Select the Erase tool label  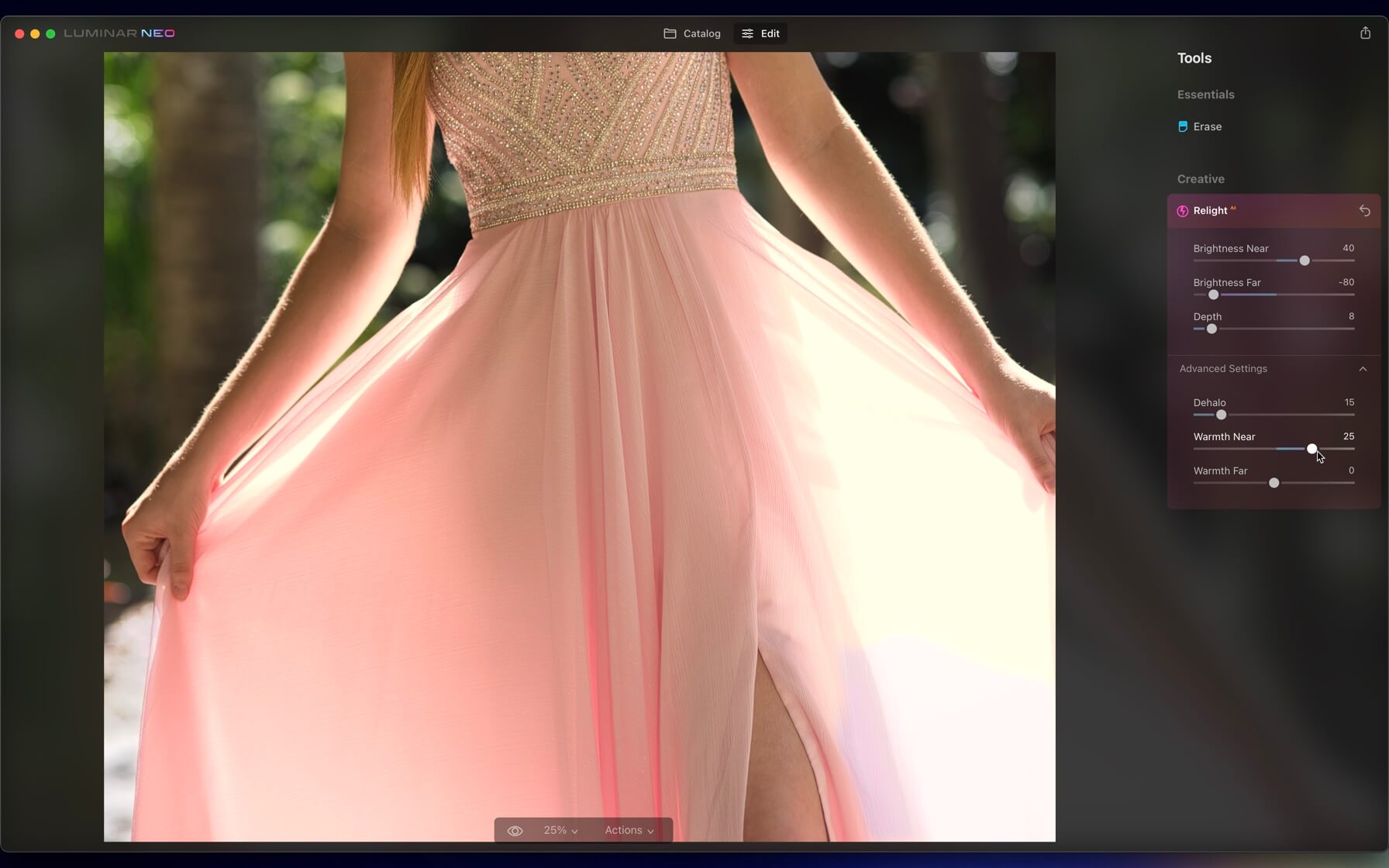[x=1207, y=127]
